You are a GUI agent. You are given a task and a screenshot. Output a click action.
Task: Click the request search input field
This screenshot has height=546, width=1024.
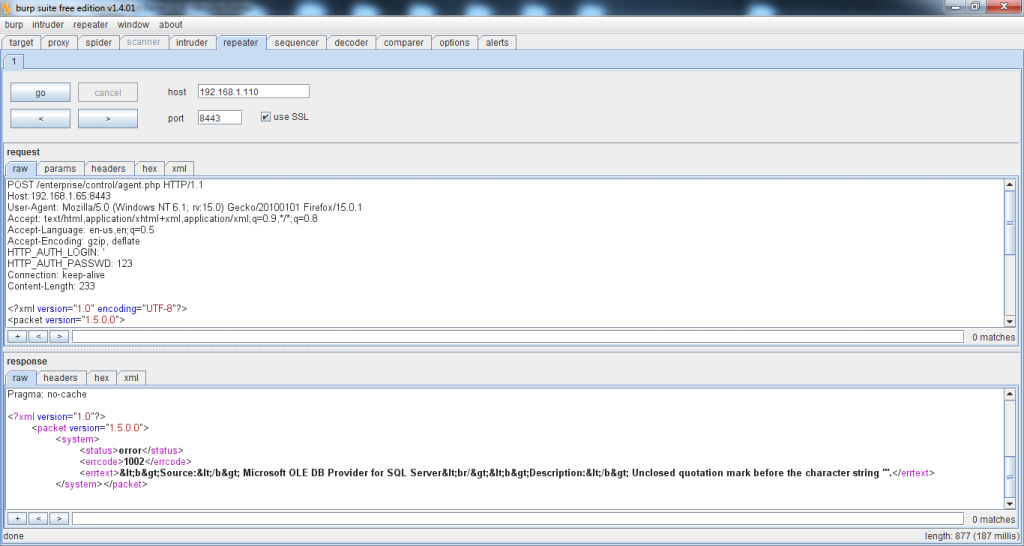[x=518, y=336]
